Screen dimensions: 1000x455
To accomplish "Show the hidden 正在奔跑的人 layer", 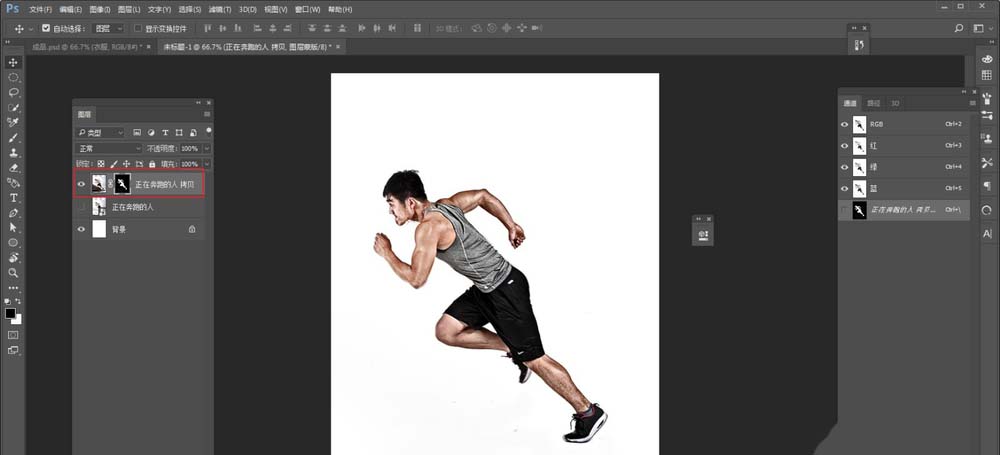I will pos(81,207).
